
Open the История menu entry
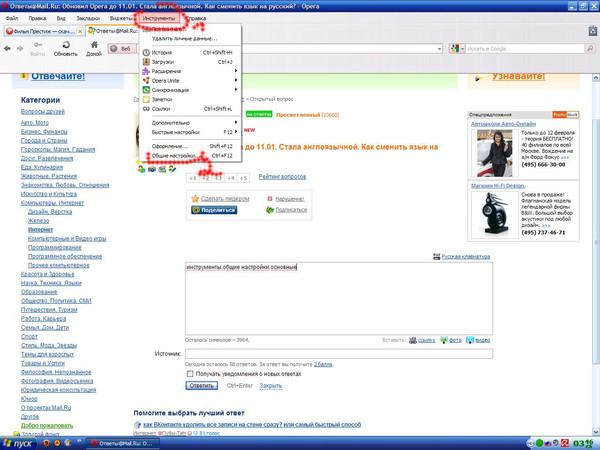pyautogui.click(x=190, y=52)
